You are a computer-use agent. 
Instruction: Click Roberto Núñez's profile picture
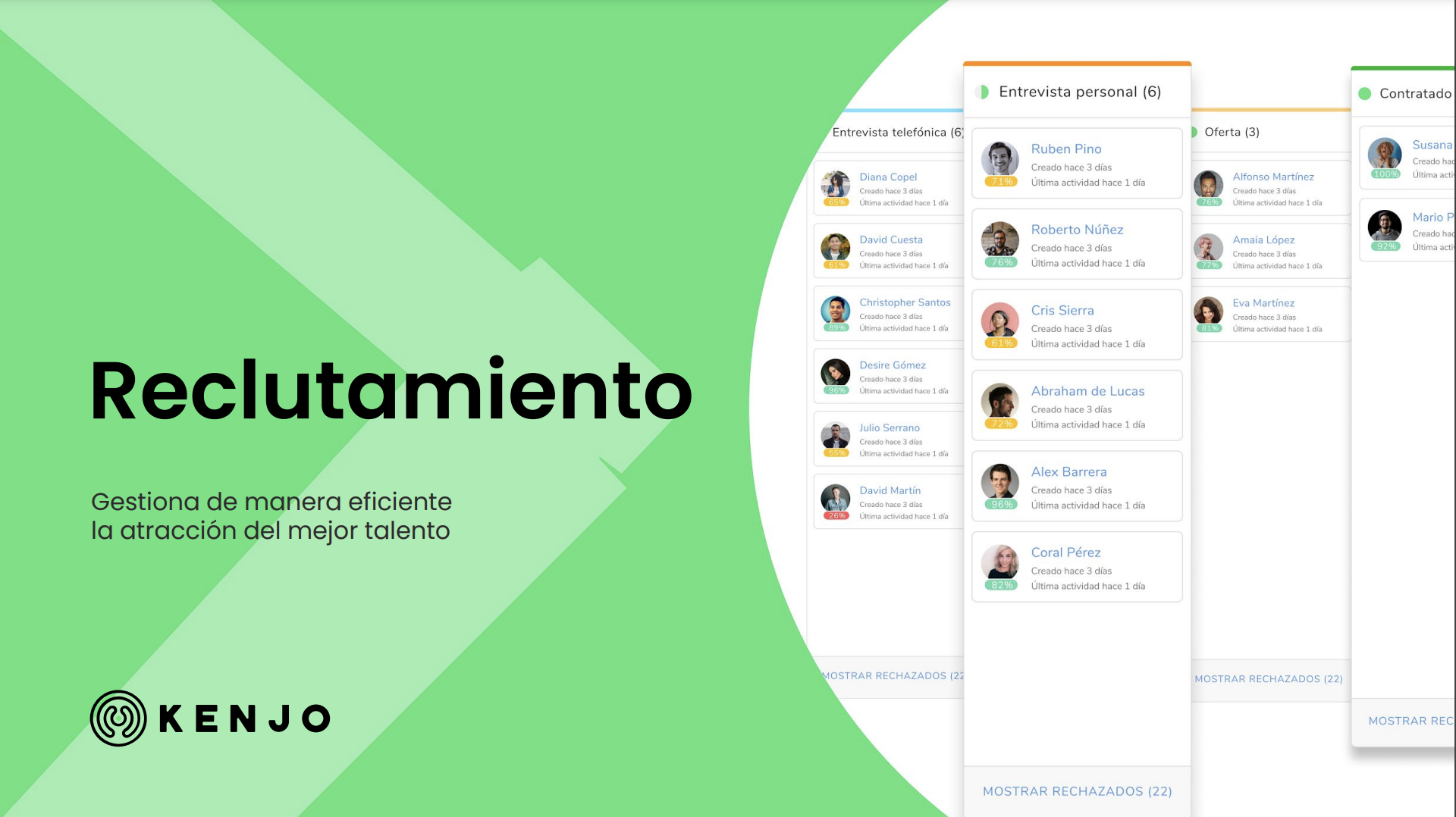pos(1000,240)
